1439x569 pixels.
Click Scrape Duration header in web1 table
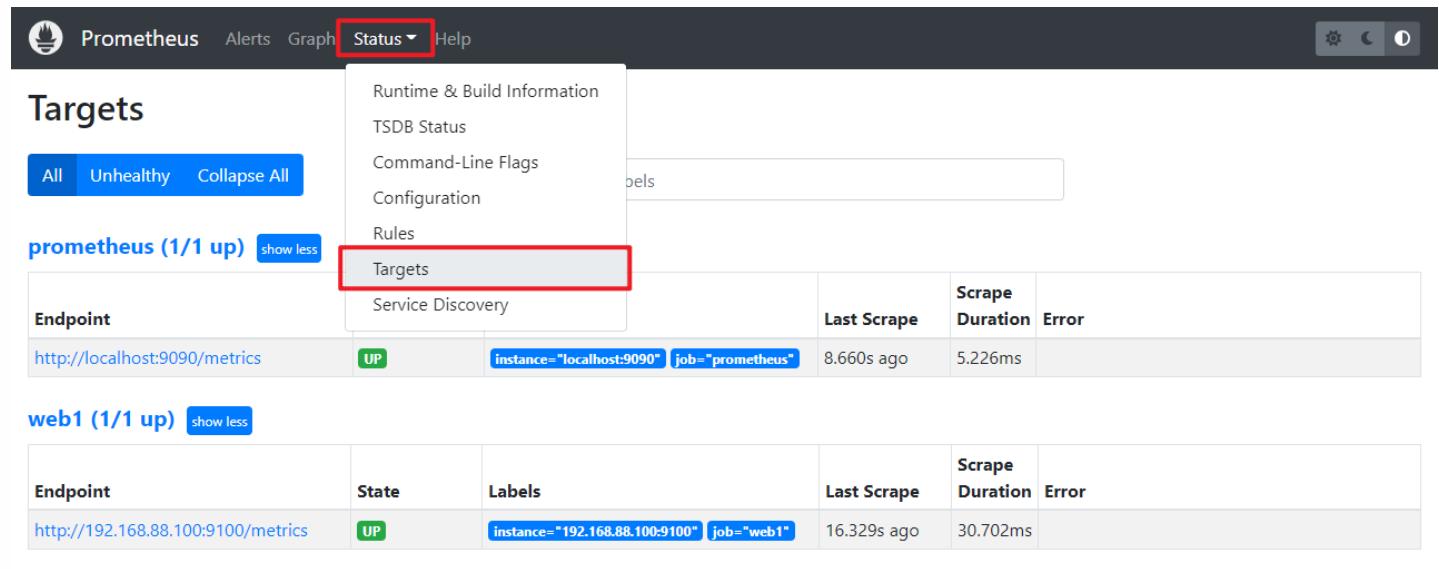(x=996, y=479)
